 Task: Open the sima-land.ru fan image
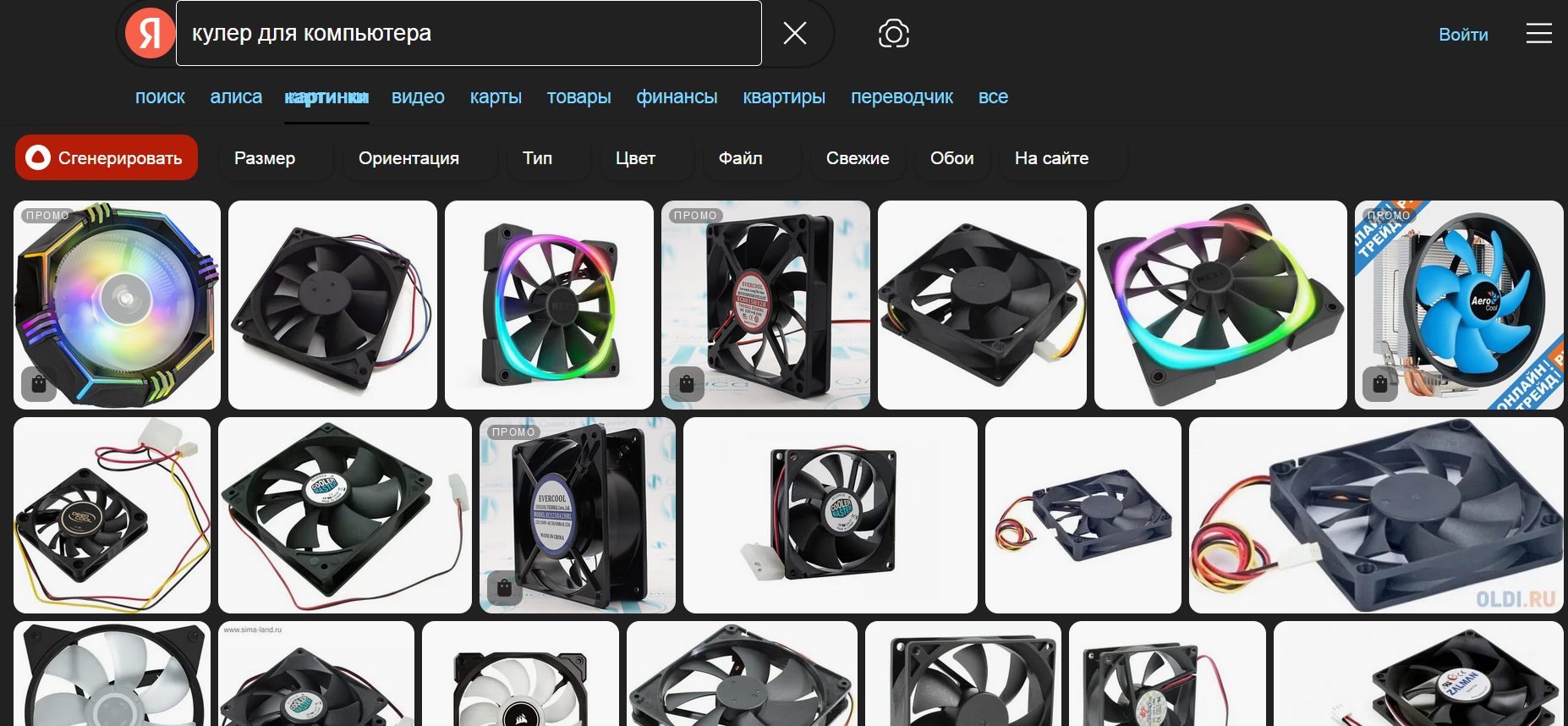click(316, 674)
